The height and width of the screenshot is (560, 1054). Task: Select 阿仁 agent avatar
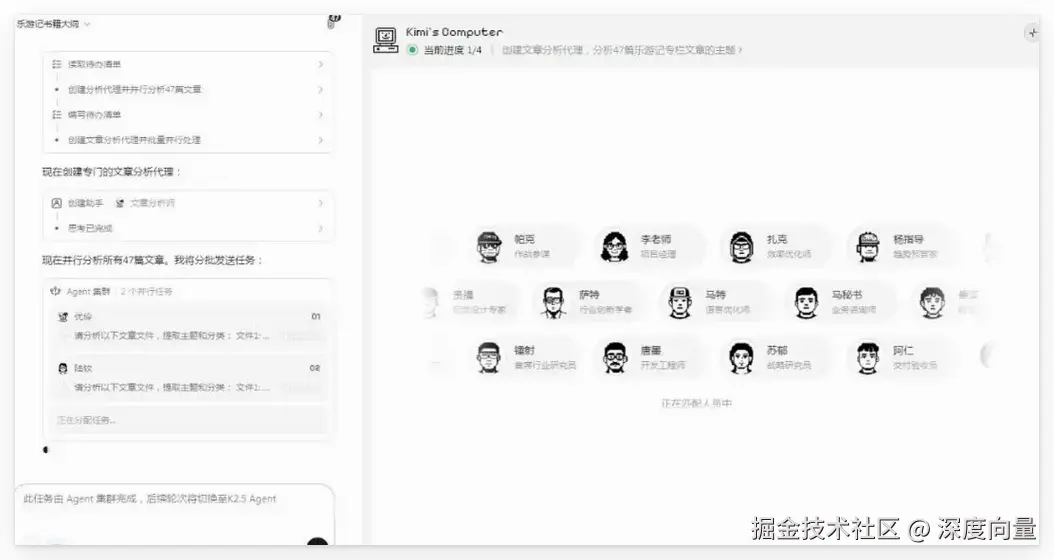(868, 357)
